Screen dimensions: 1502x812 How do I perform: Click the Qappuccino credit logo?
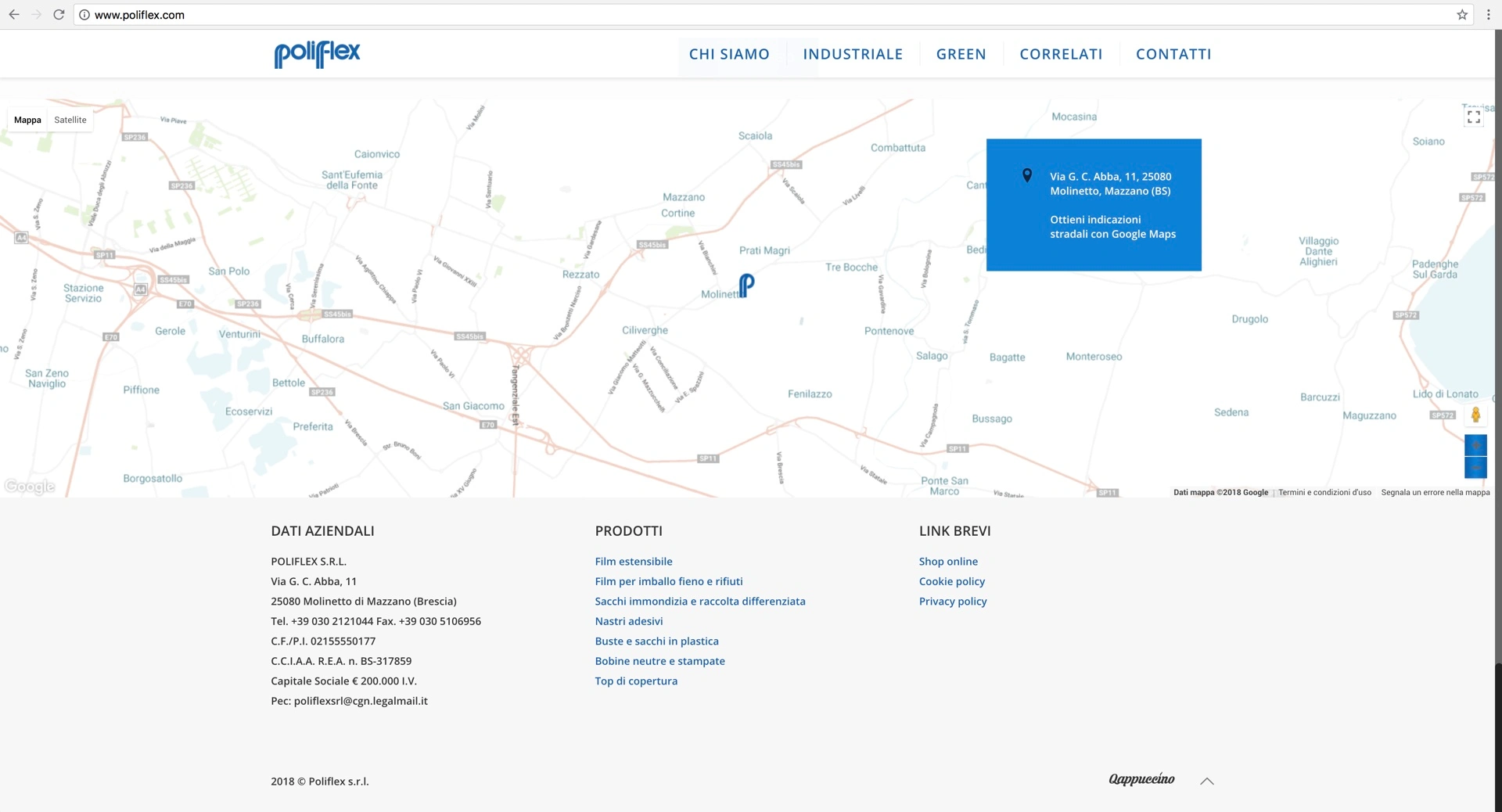click(1141, 779)
